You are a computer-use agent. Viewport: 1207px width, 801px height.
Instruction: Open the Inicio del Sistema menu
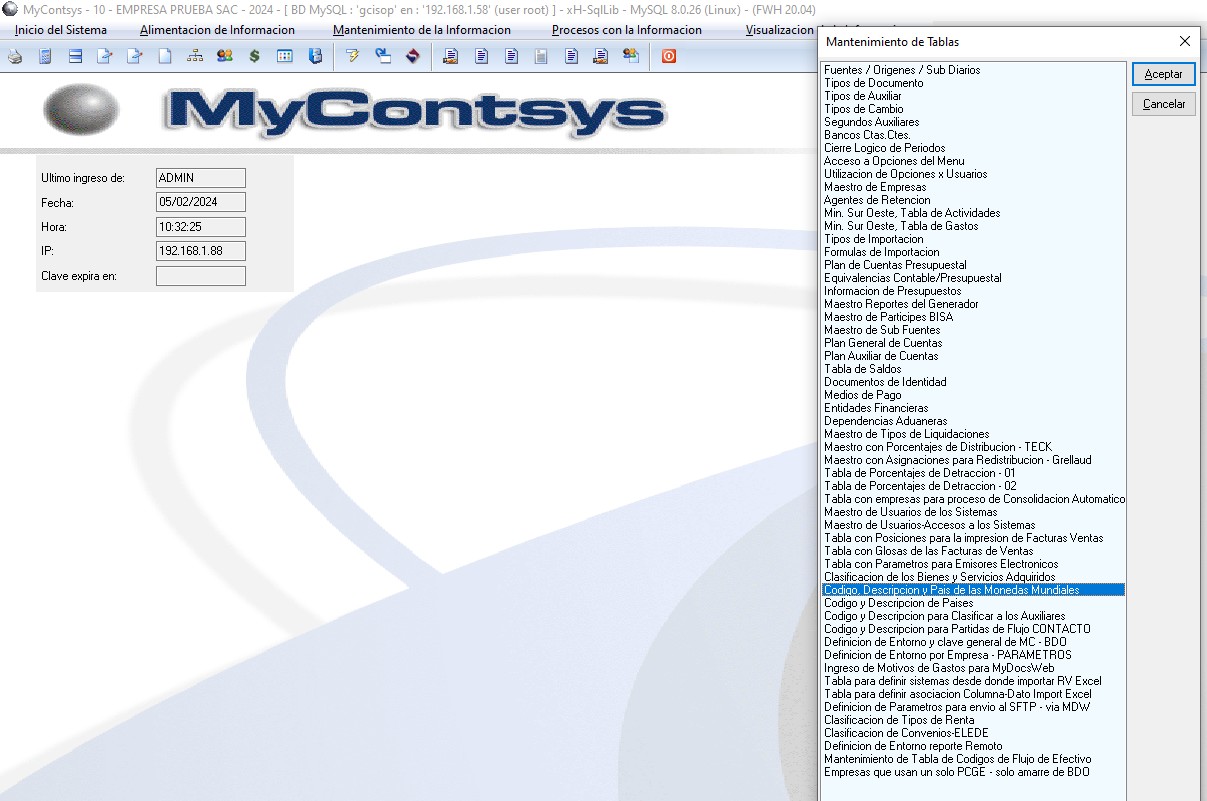pos(61,30)
